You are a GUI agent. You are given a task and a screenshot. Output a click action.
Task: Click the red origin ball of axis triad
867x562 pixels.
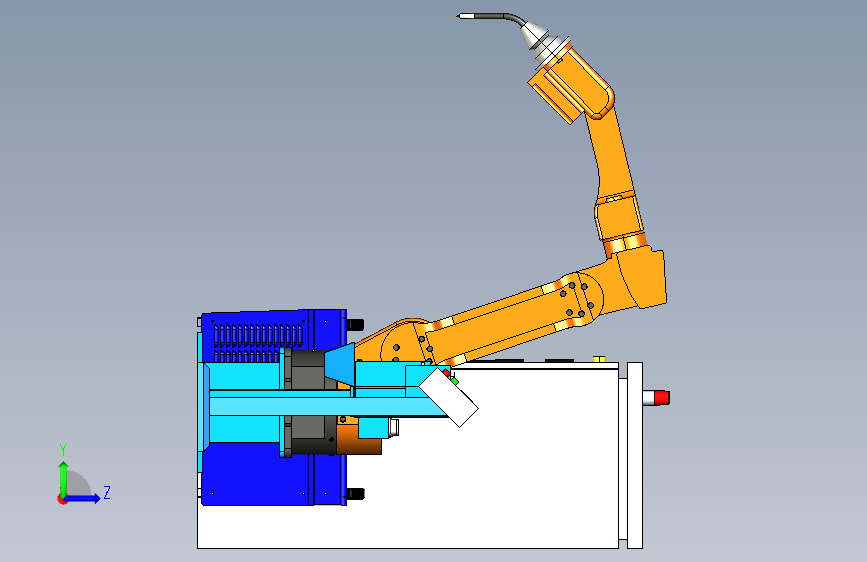pyautogui.click(x=62, y=499)
